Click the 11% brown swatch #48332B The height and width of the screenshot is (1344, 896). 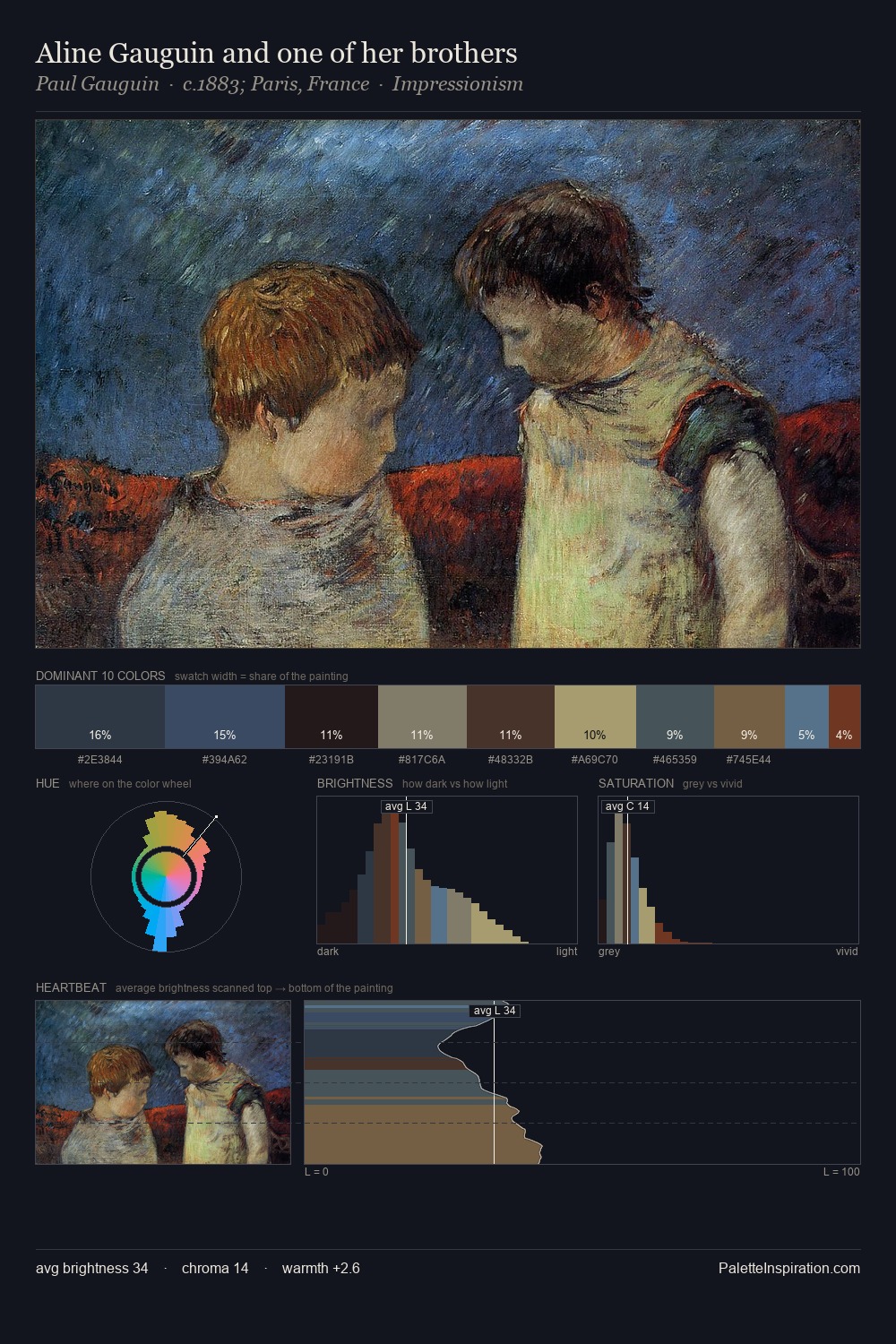511,717
